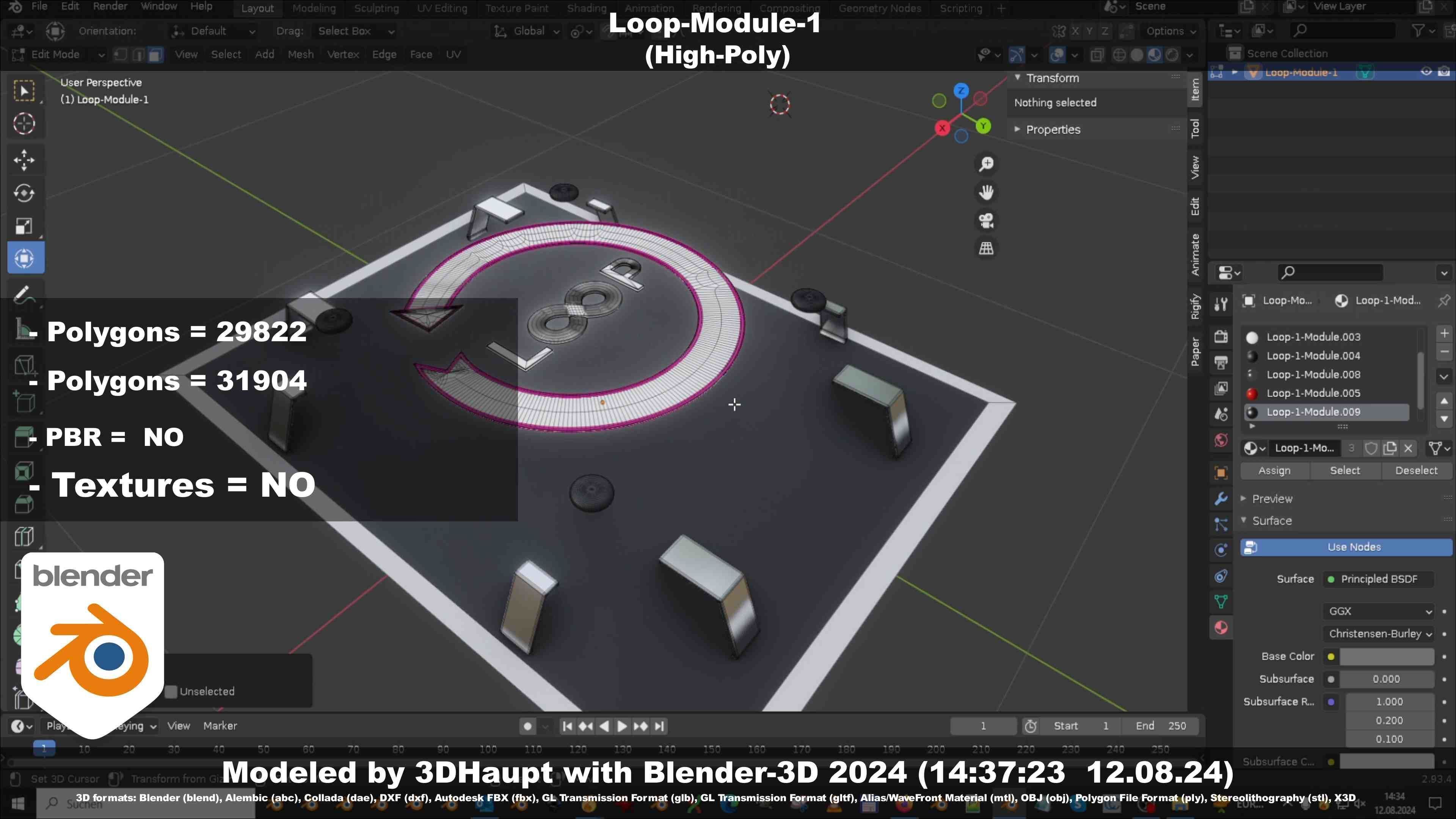This screenshot has width=1456, height=819.
Task: Click the Assign button
Action: click(x=1274, y=470)
